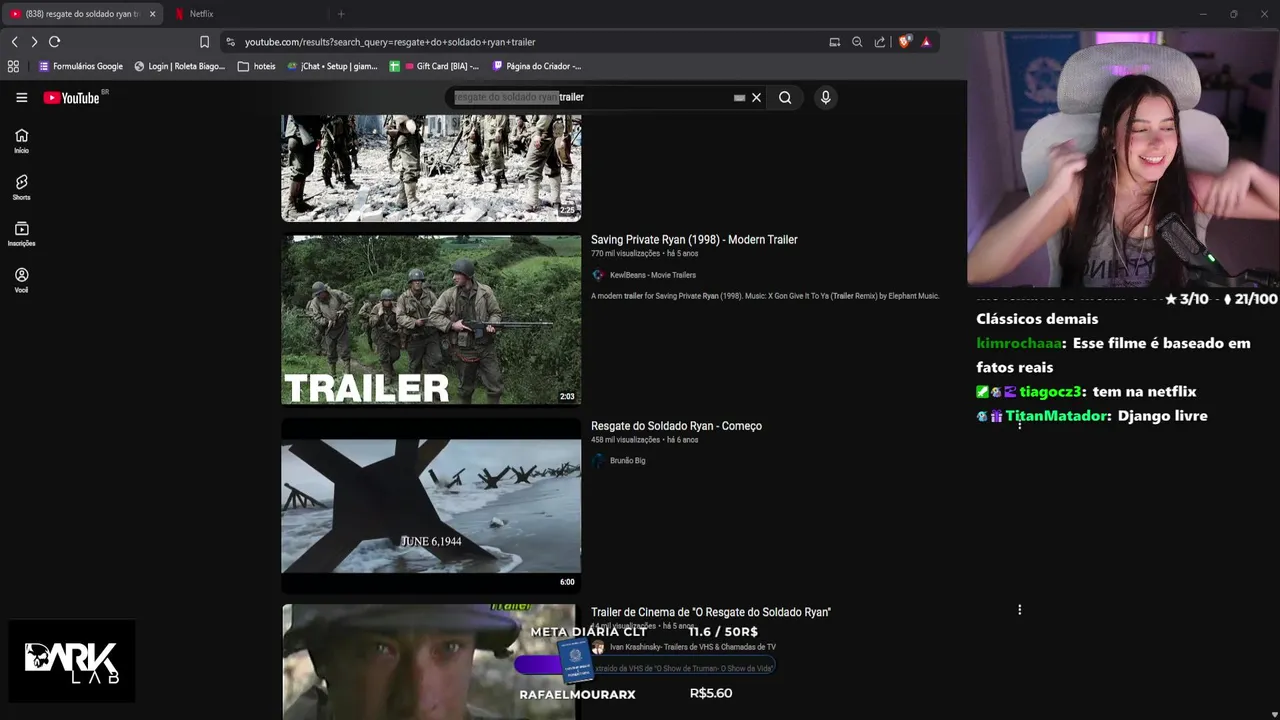Open Você in YouTube sidebar
Screen dimensions: 1280x720
click(x=21, y=280)
